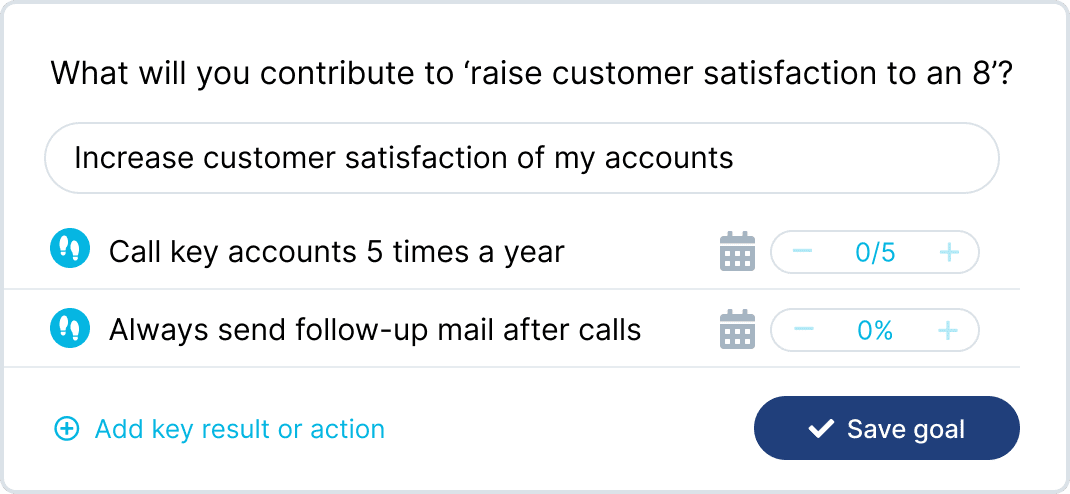The height and width of the screenshot is (494, 1070).
Task: Increase the 0% progress with plus
Action: coord(949,330)
